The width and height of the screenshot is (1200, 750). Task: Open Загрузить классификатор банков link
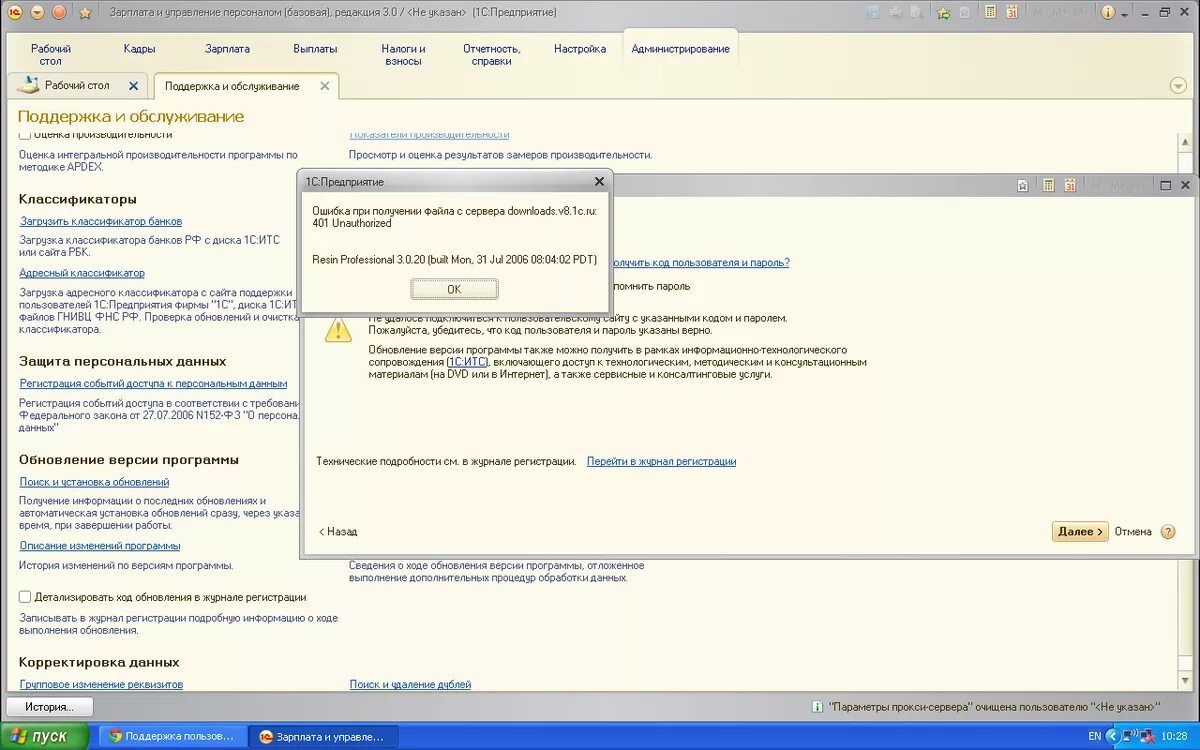(x=101, y=221)
